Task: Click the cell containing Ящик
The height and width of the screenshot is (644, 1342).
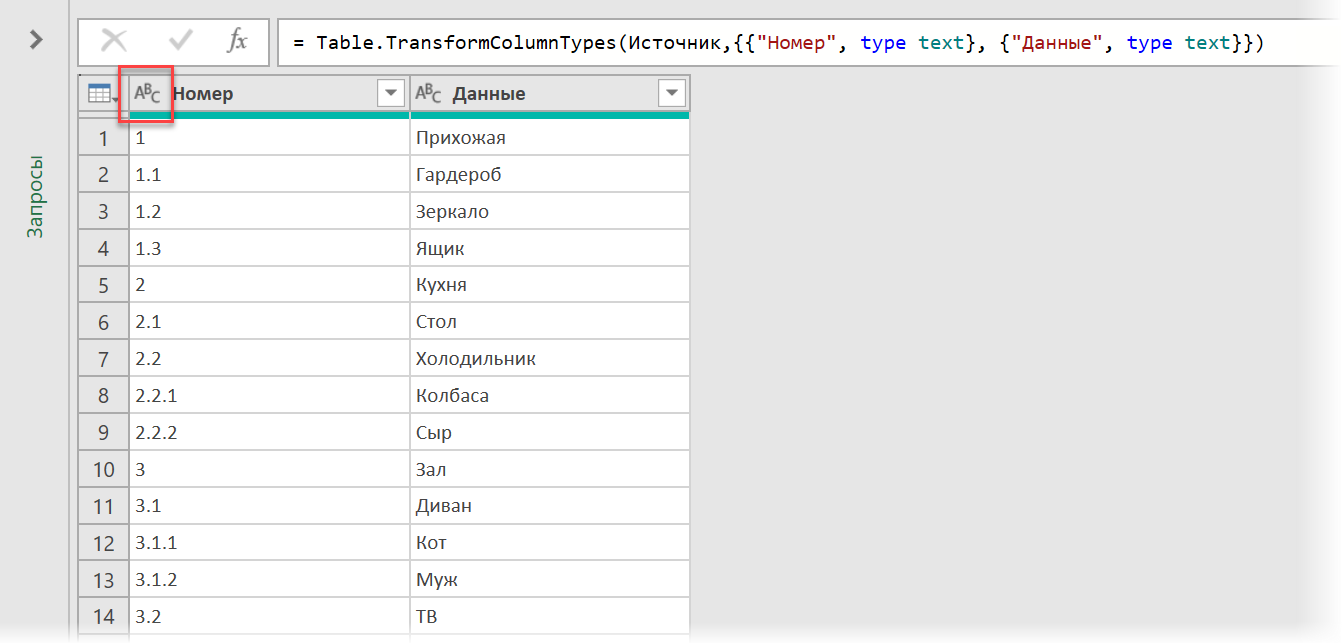Action: [550, 248]
